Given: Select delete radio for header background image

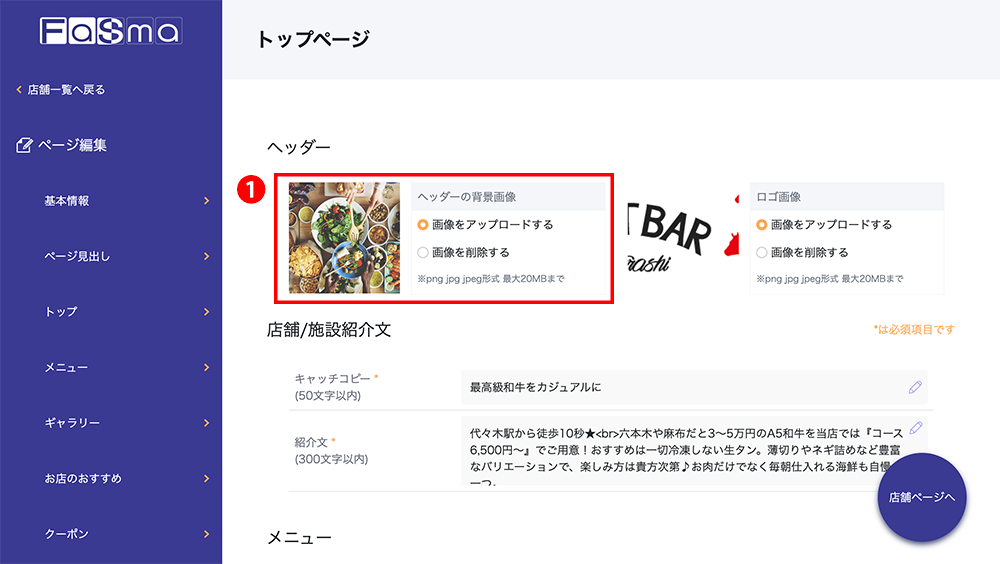Looking at the screenshot, I should tap(423, 253).
